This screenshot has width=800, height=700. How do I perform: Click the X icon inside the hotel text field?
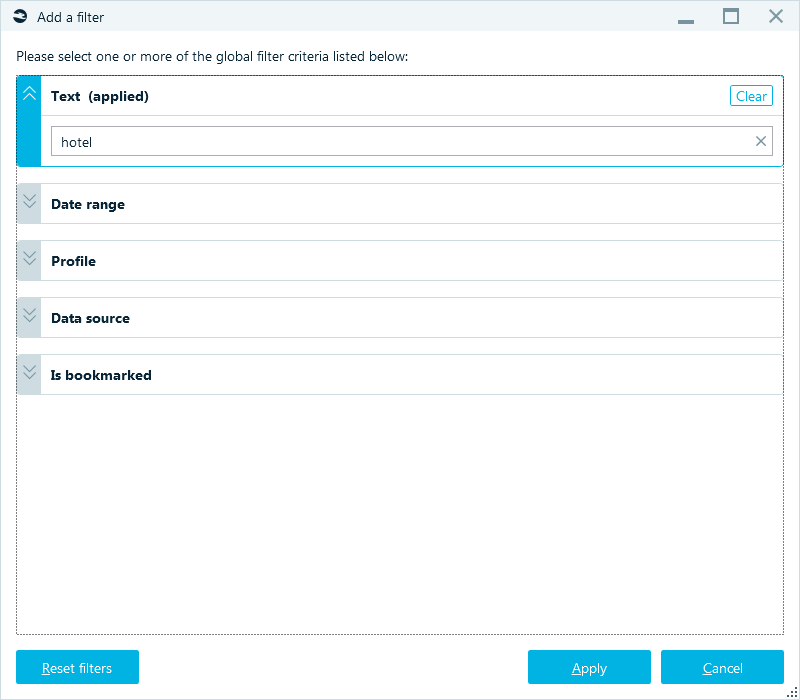761,141
